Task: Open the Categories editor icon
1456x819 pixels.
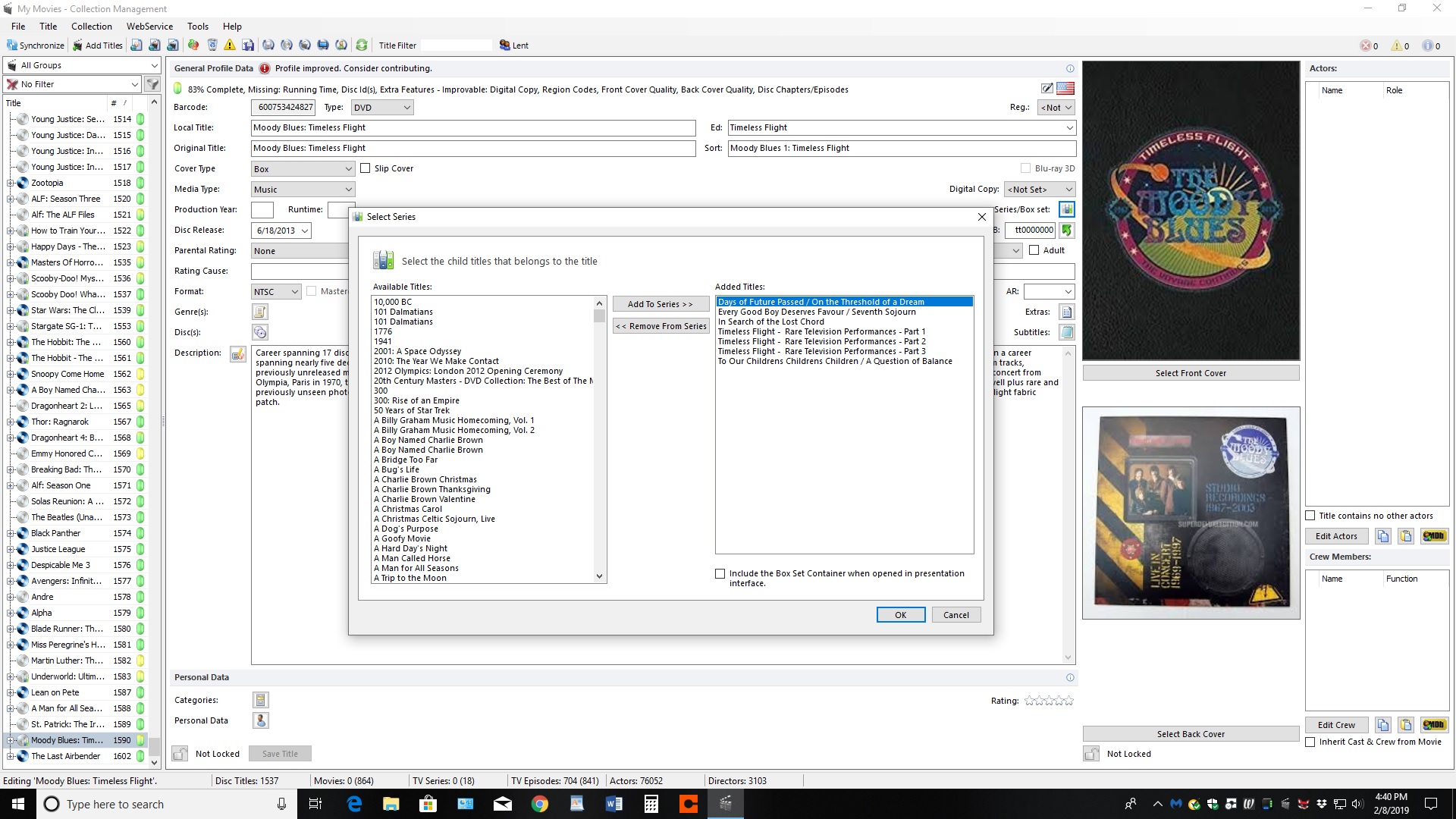Action: [x=260, y=700]
